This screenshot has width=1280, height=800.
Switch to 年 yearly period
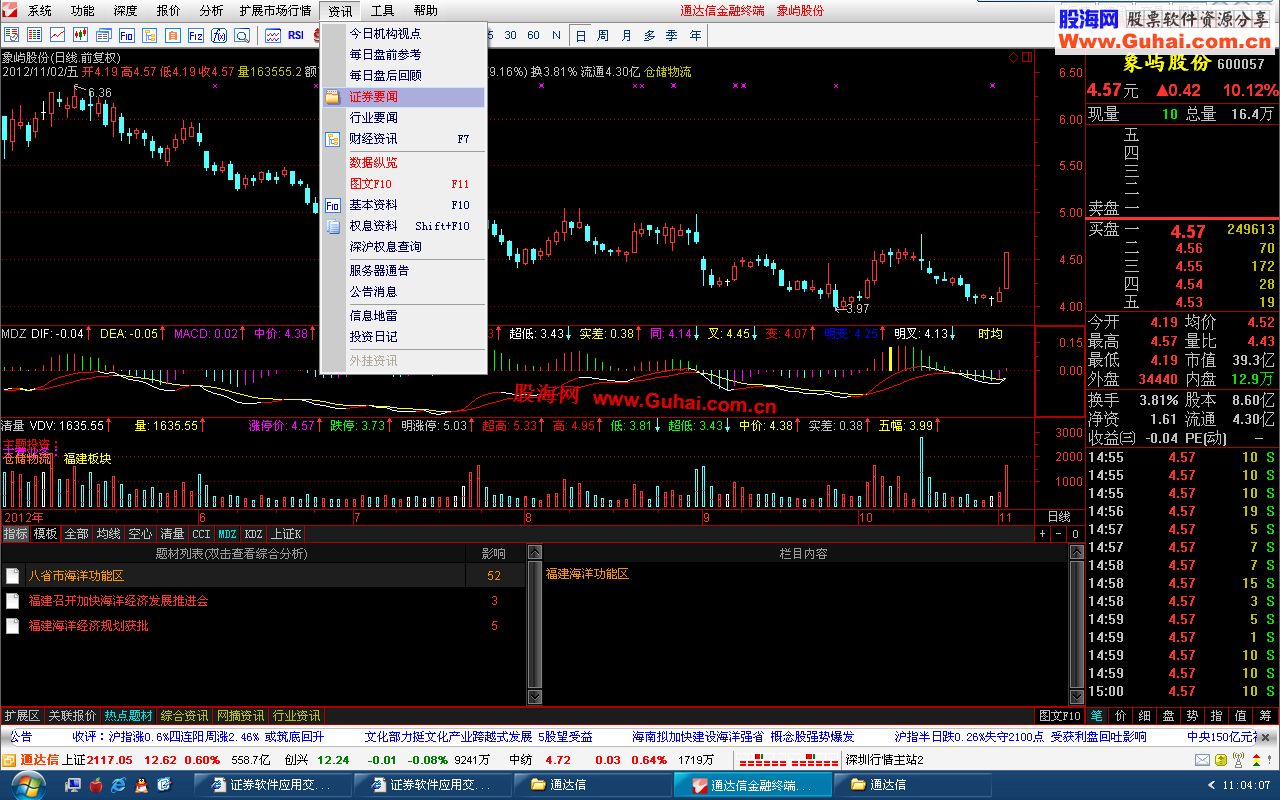coord(695,35)
